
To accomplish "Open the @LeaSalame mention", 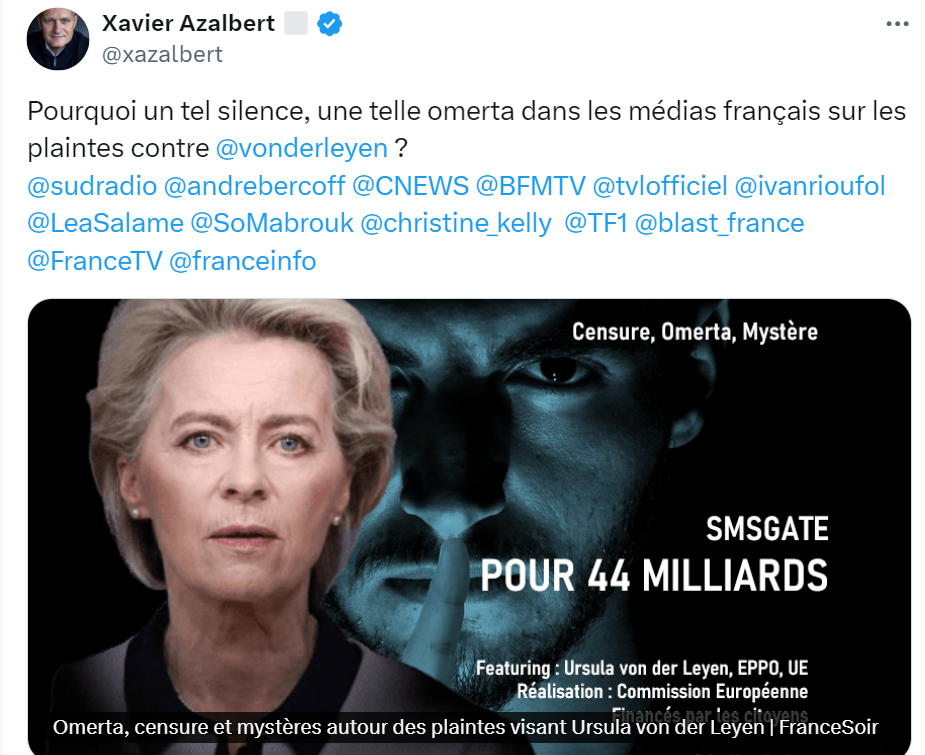I will pos(106,224).
